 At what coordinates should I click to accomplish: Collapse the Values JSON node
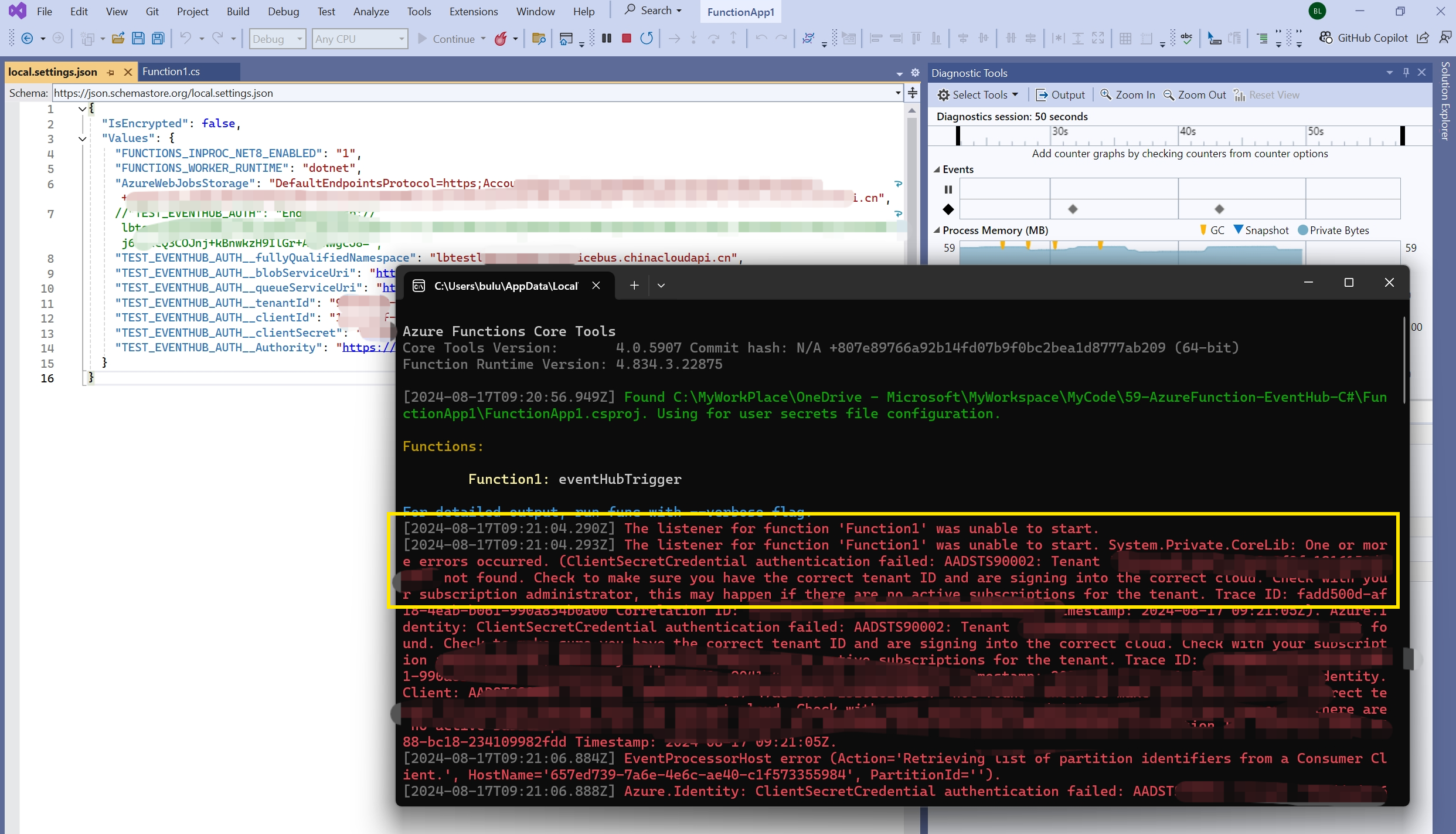(x=83, y=139)
